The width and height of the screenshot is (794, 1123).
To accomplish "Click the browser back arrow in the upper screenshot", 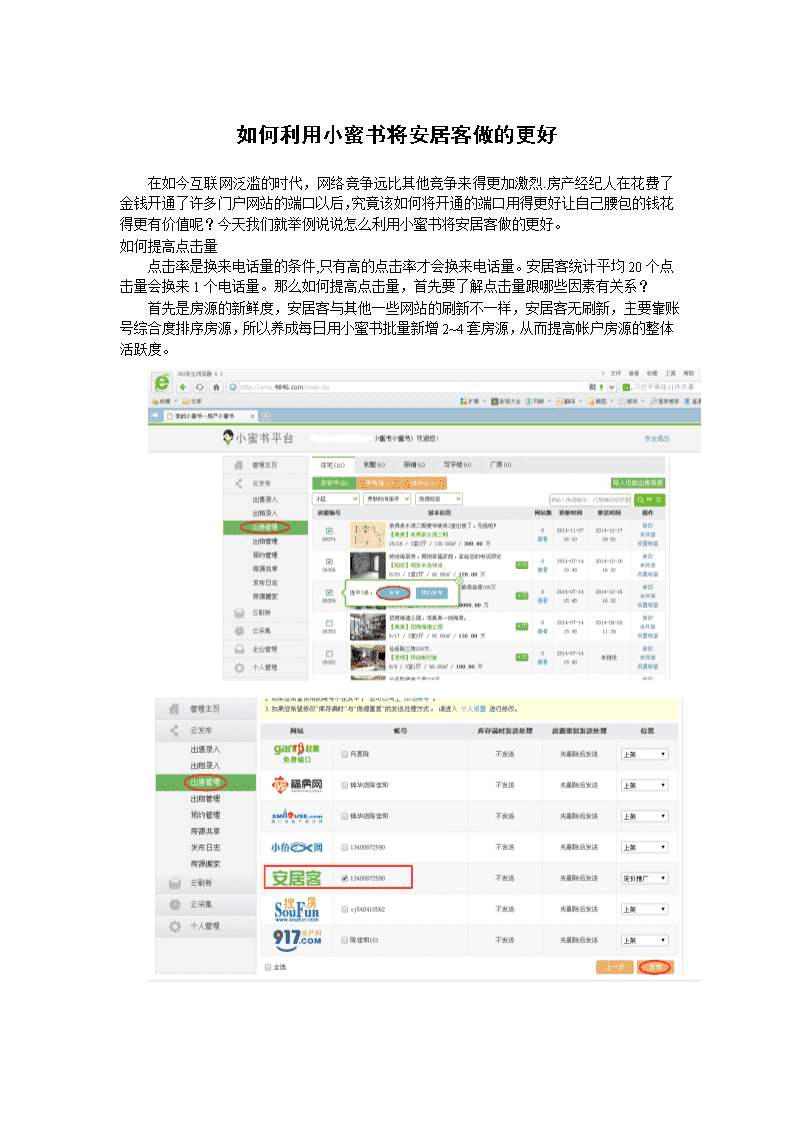I will pyautogui.click(x=183, y=387).
